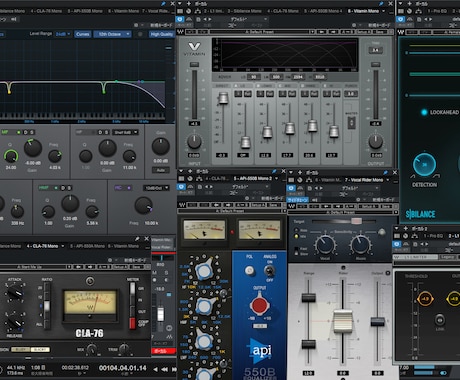Select the 4 - CLA-76 Mono tab in Pro EQ window
The image size is (460, 380).
(x=46, y=11)
